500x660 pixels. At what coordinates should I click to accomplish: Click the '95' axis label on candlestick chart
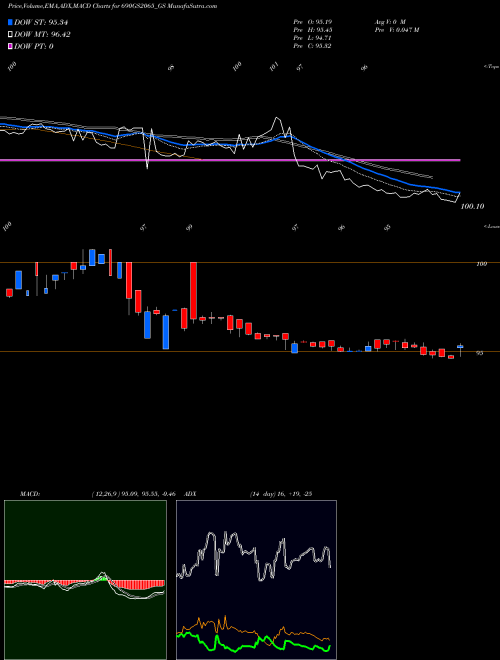(479, 353)
